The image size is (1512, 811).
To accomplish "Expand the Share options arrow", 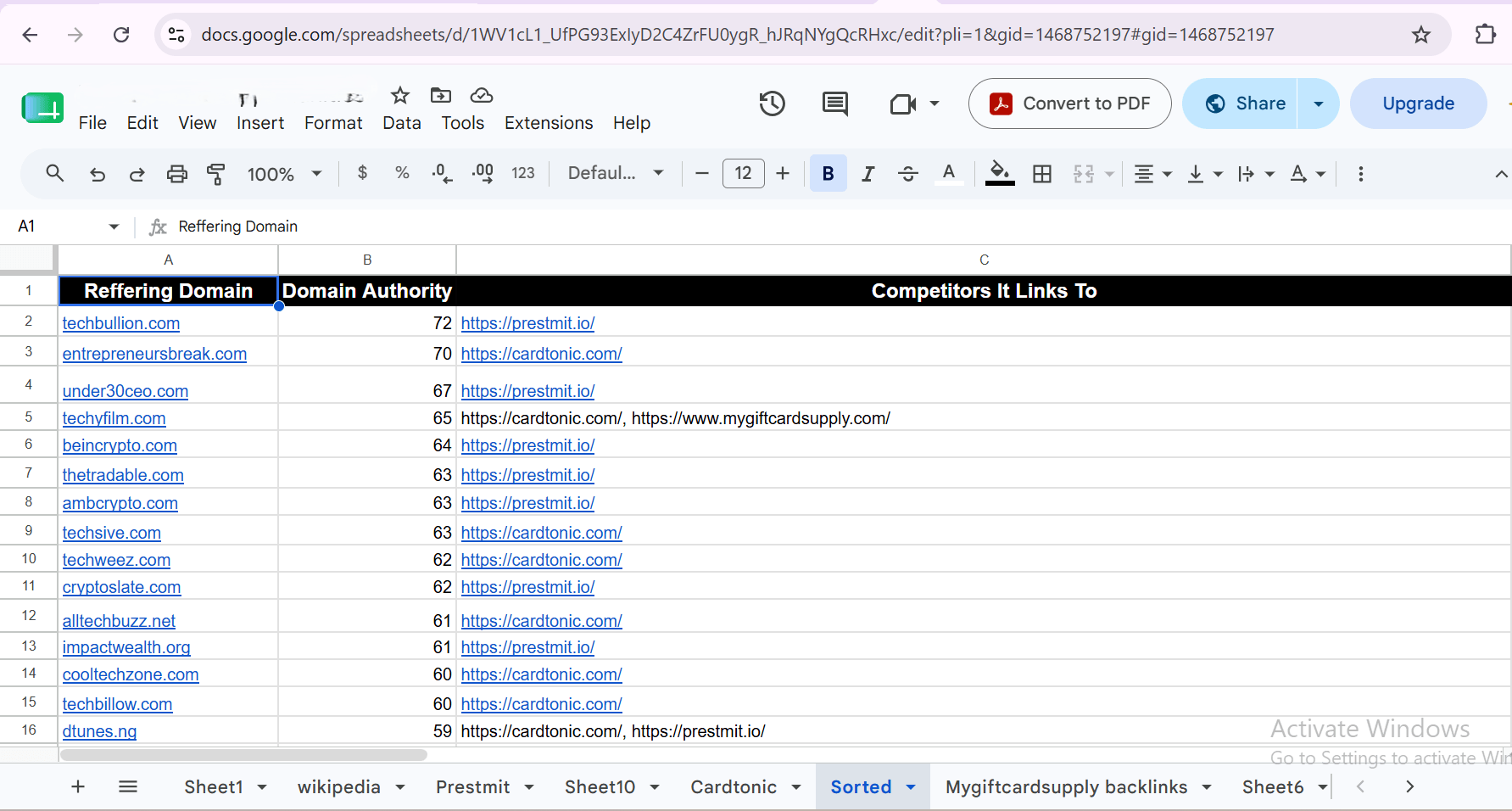I will click(1319, 103).
